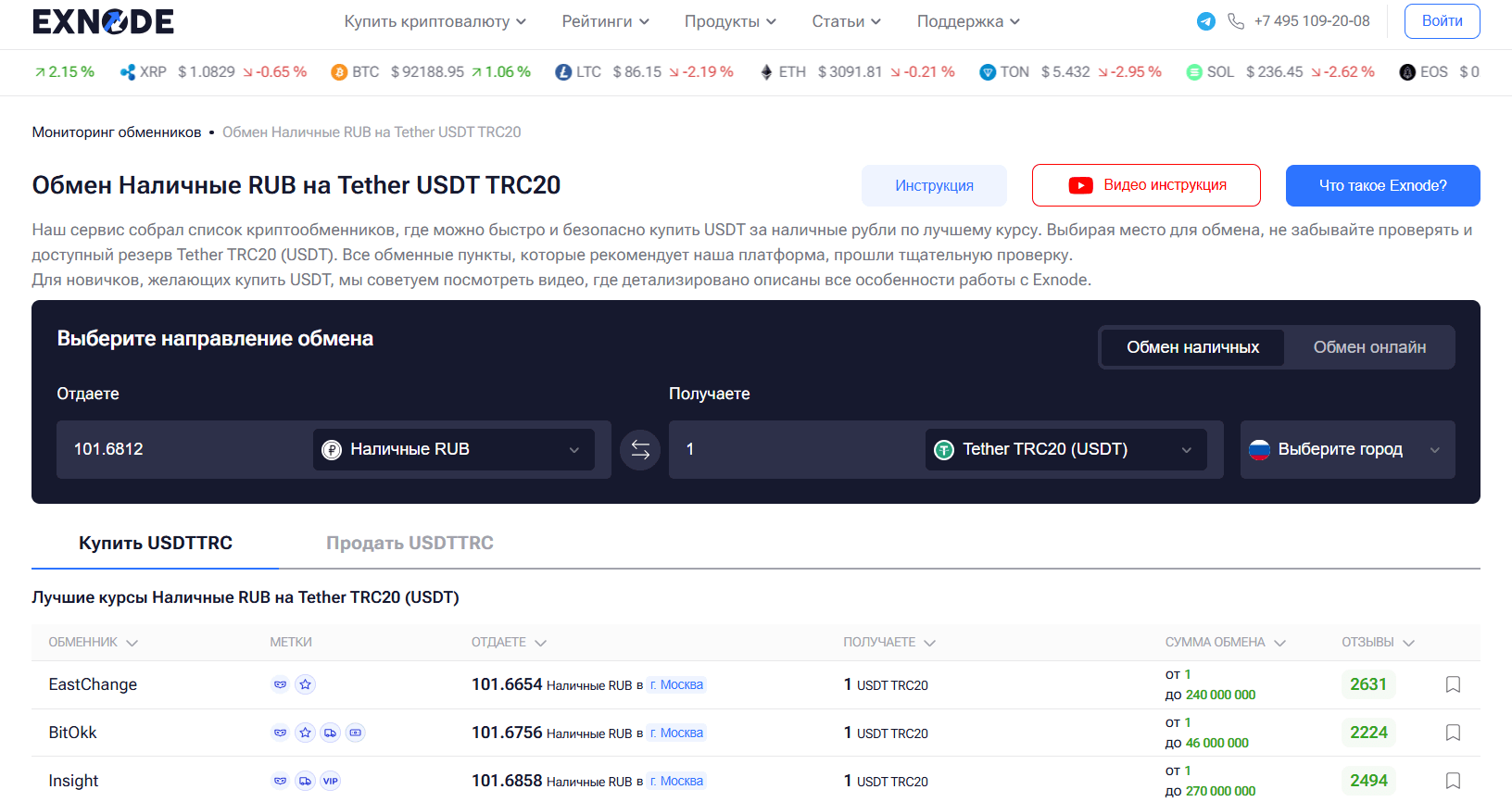Click BitOkk delivery truck badge icon
The width and height of the screenshot is (1512, 802).
pos(330,733)
